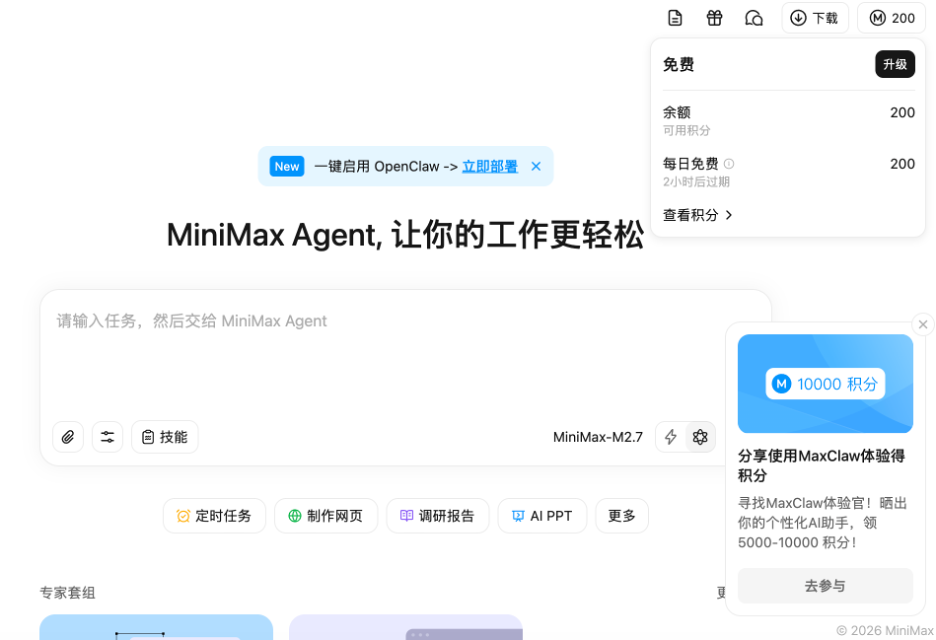Click the 每日免费 label
936x640 pixels.
pos(690,164)
